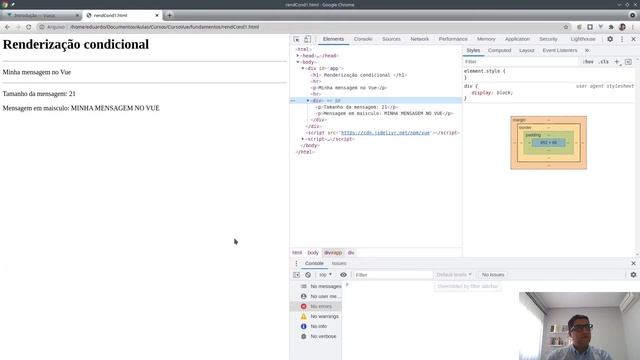Screen dimensions: 640x360
Task: Open the top context dropdown
Action: (x=325, y=275)
